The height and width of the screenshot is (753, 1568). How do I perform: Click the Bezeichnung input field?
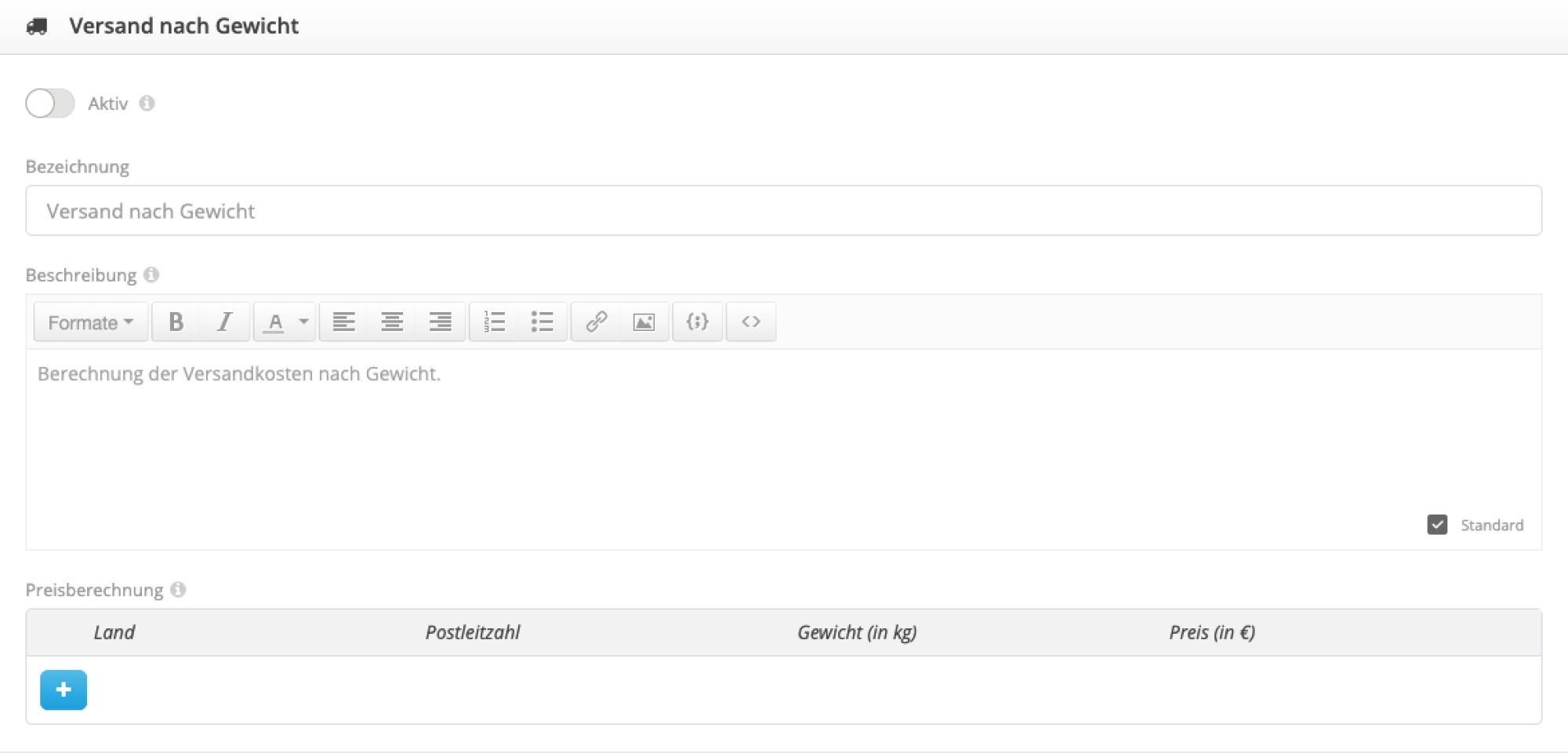coord(784,211)
